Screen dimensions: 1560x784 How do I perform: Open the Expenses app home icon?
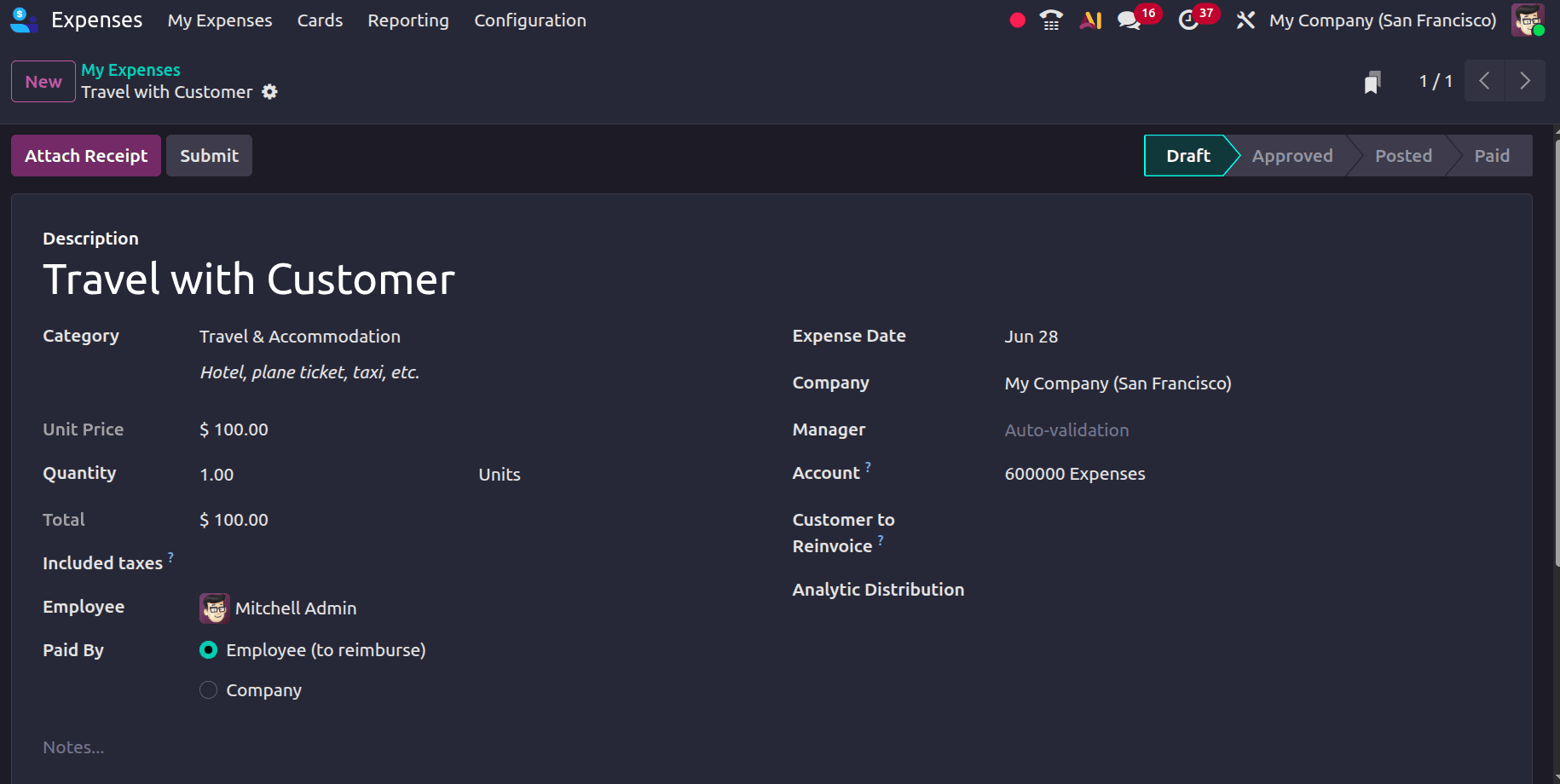click(24, 20)
